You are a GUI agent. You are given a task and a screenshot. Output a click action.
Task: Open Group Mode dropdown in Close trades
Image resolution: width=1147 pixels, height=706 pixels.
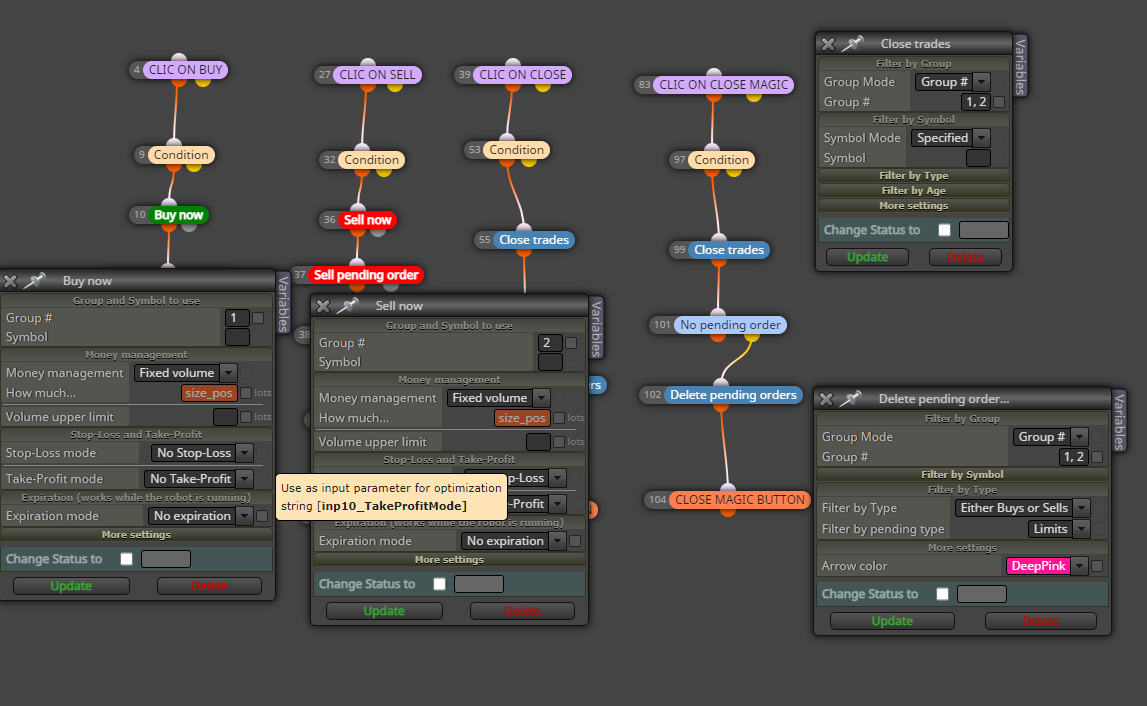[953, 82]
